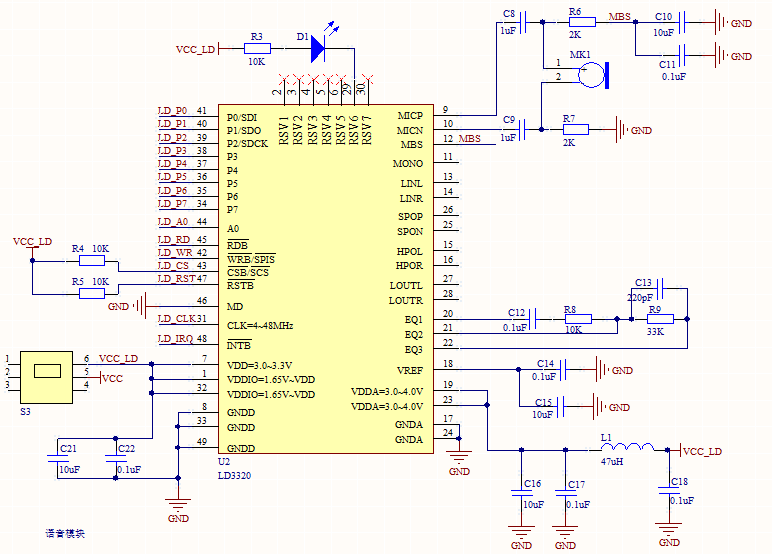
Task: Select the 语音模块 caption text
Action: [65, 533]
